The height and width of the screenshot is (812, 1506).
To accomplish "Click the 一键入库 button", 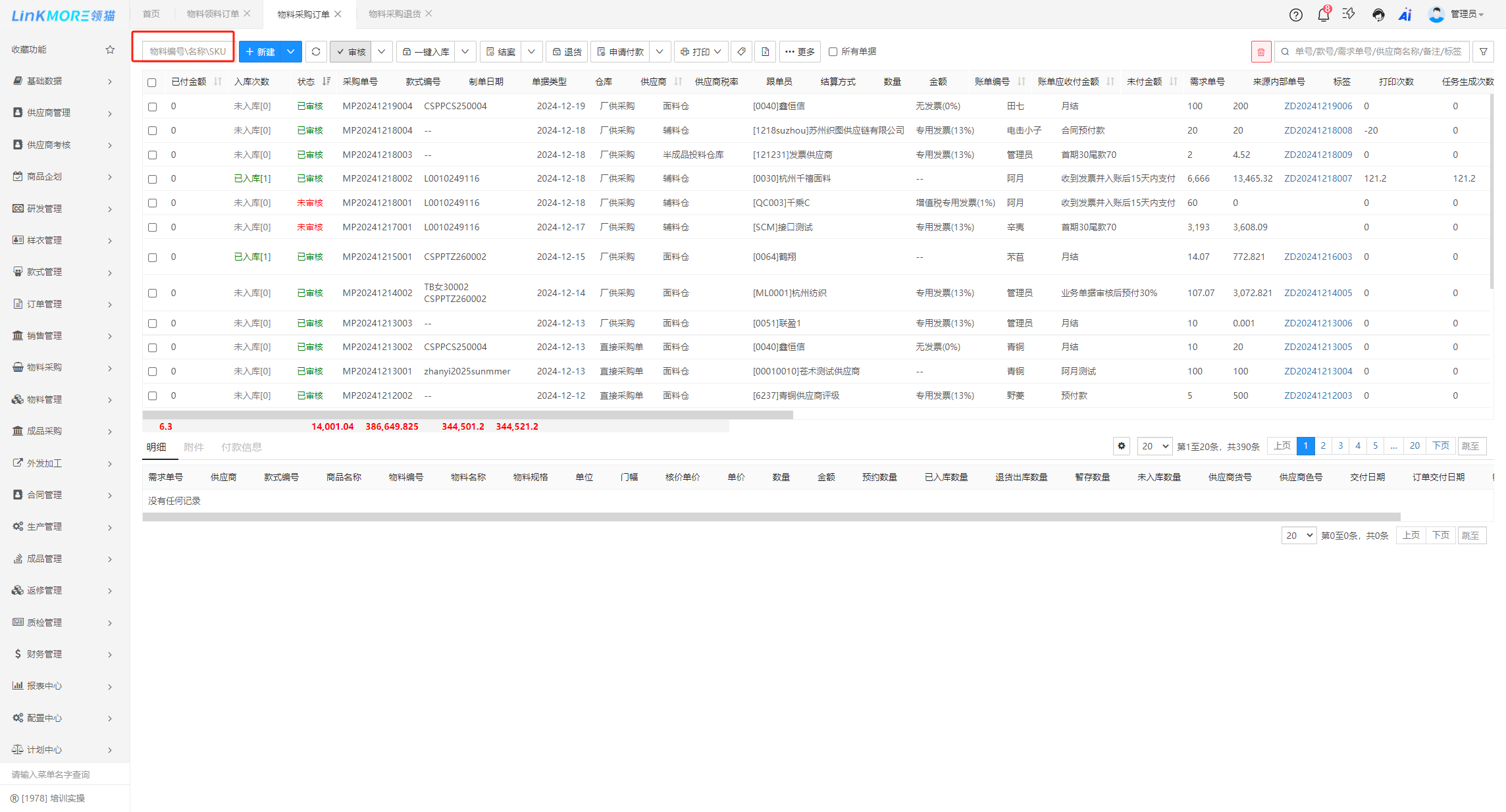I will 426,51.
